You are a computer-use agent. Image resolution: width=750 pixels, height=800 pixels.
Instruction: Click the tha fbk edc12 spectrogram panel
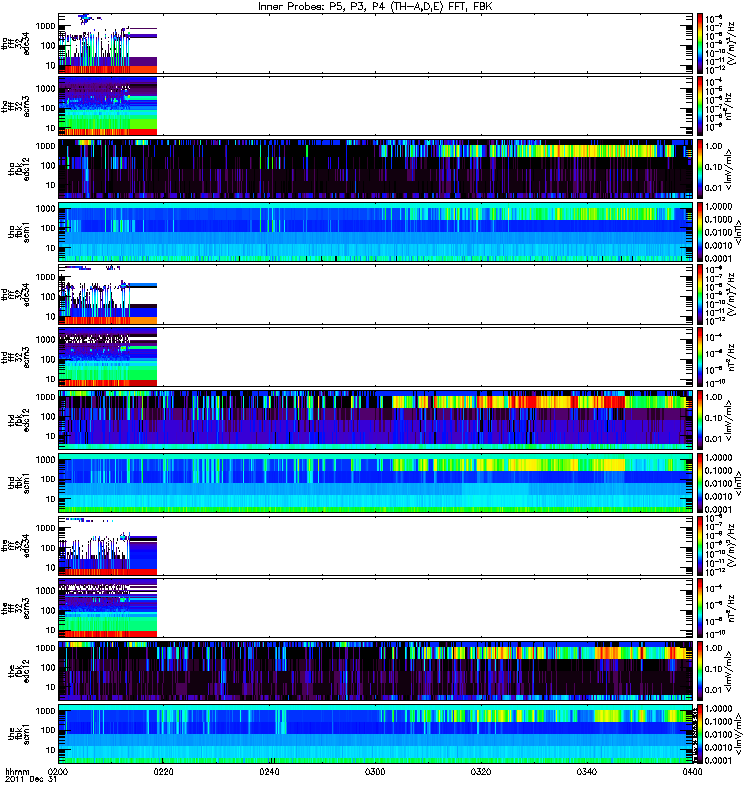pyautogui.click(x=375, y=169)
